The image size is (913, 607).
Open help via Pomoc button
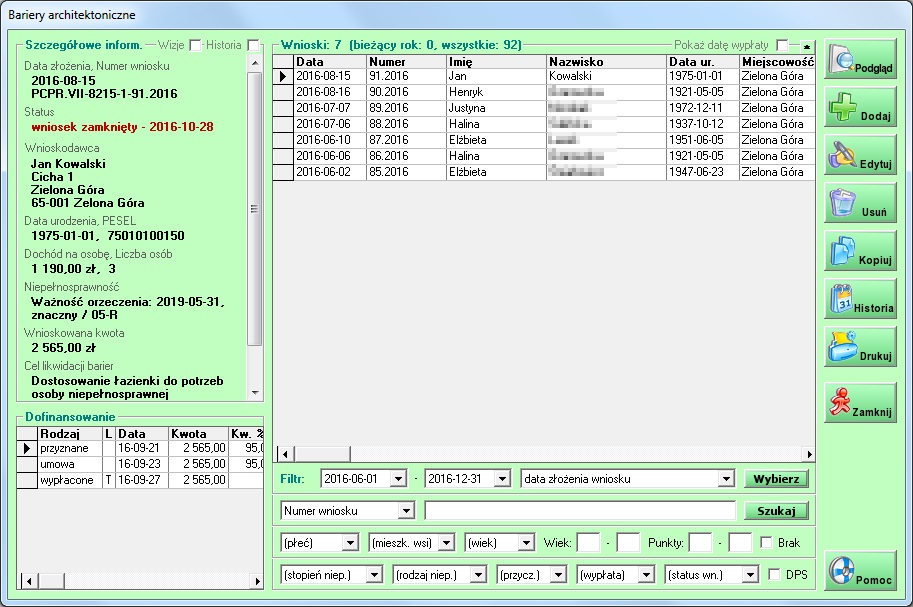click(860, 571)
